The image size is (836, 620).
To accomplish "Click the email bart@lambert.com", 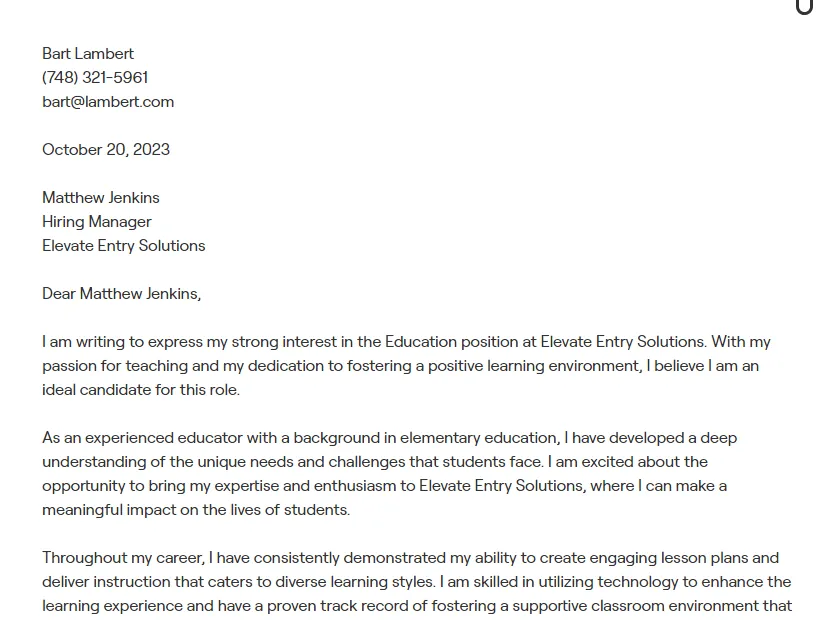I will (x=108, y=102).
